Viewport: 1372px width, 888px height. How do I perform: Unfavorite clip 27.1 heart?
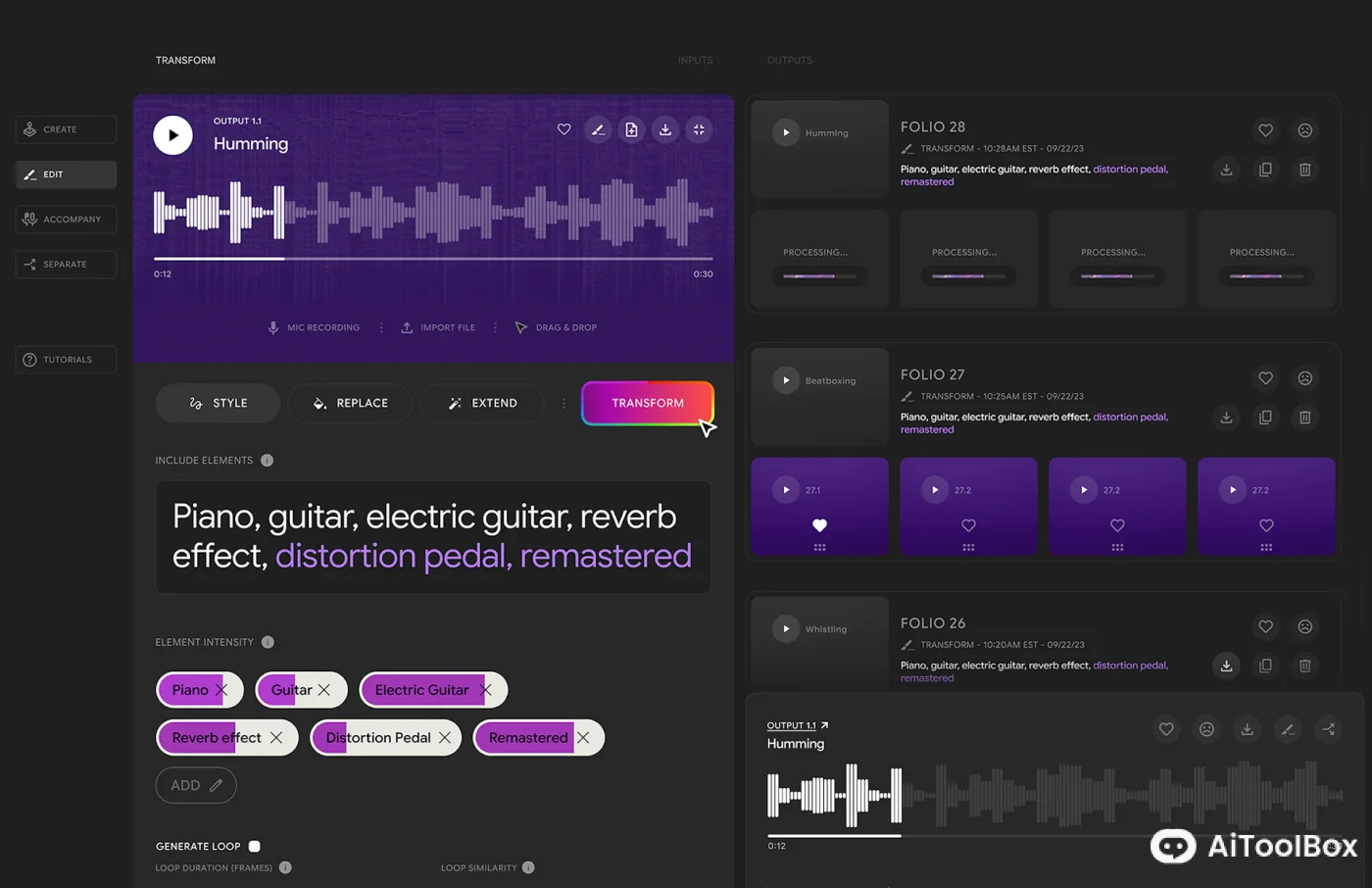click(x=819, y=525)
